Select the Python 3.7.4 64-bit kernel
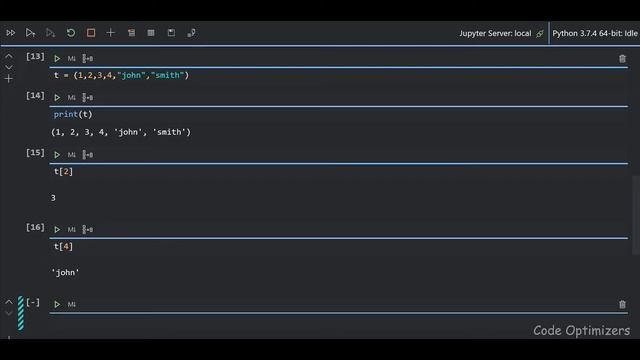Viewport: 640px width, 360px height. [x=595, y=33]
